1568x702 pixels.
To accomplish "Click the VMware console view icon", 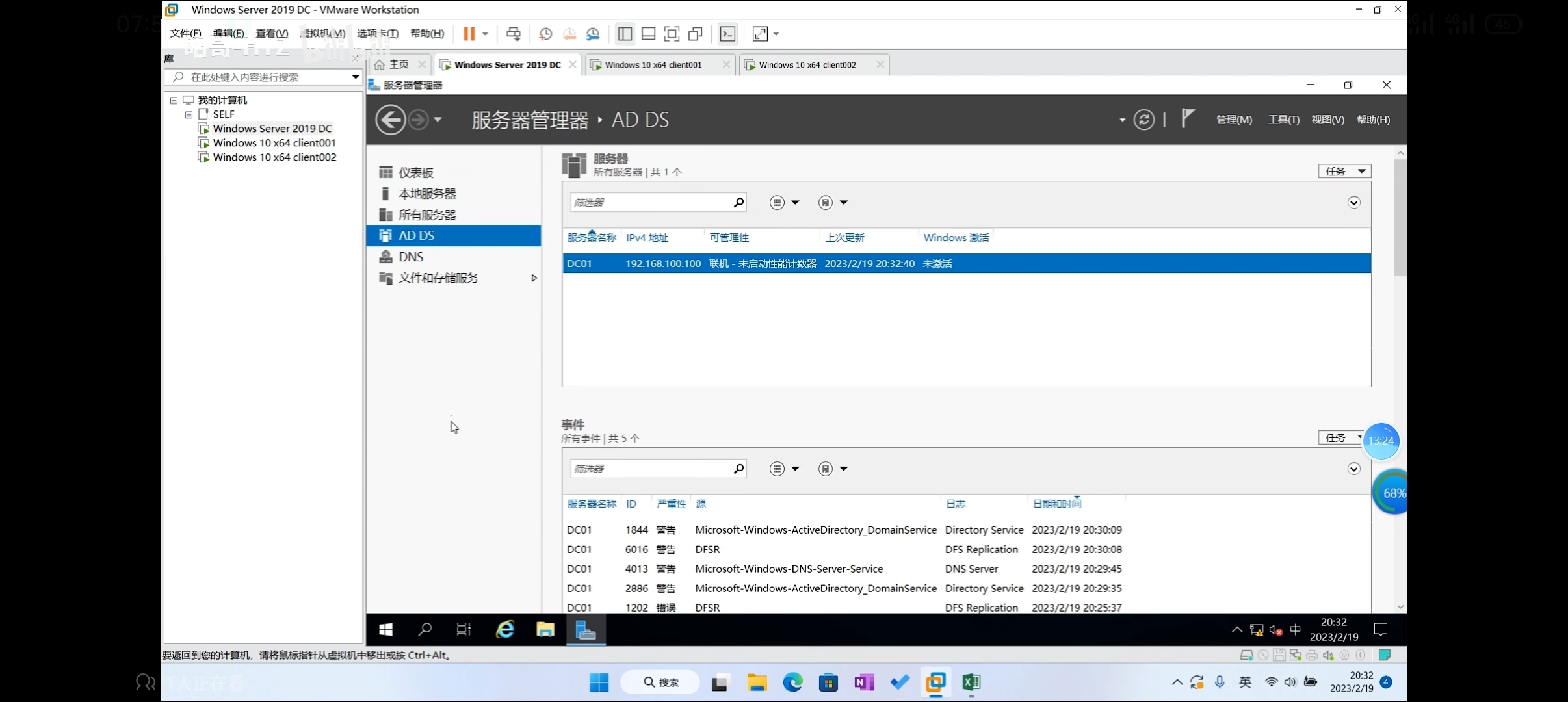I will [727, 34].
